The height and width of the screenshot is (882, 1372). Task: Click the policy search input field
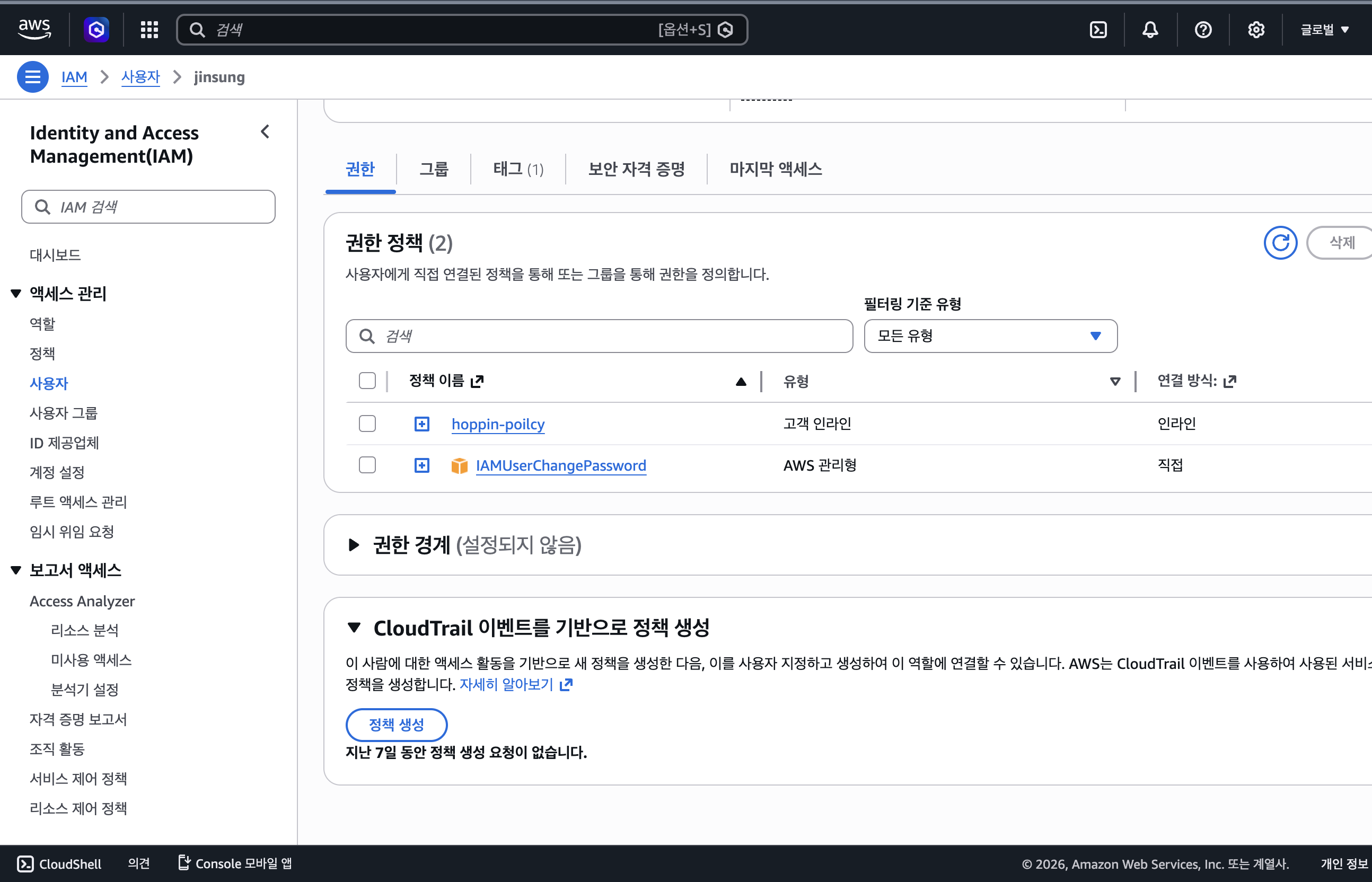tap(599, 336)
